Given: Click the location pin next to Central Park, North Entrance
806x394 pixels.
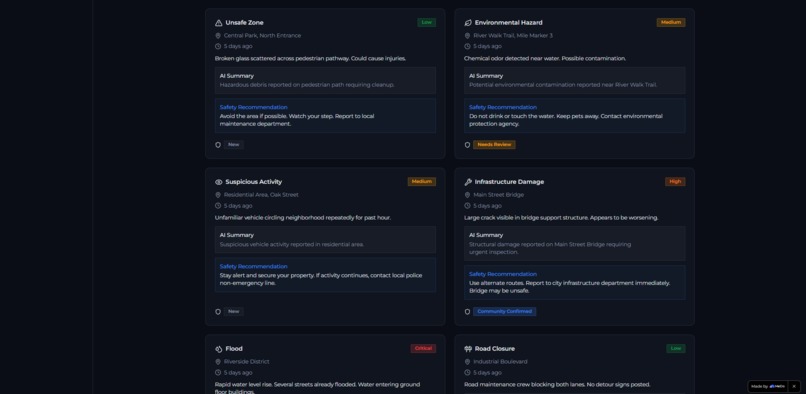Looking at the screenshot, I should (x=218, y=36).
